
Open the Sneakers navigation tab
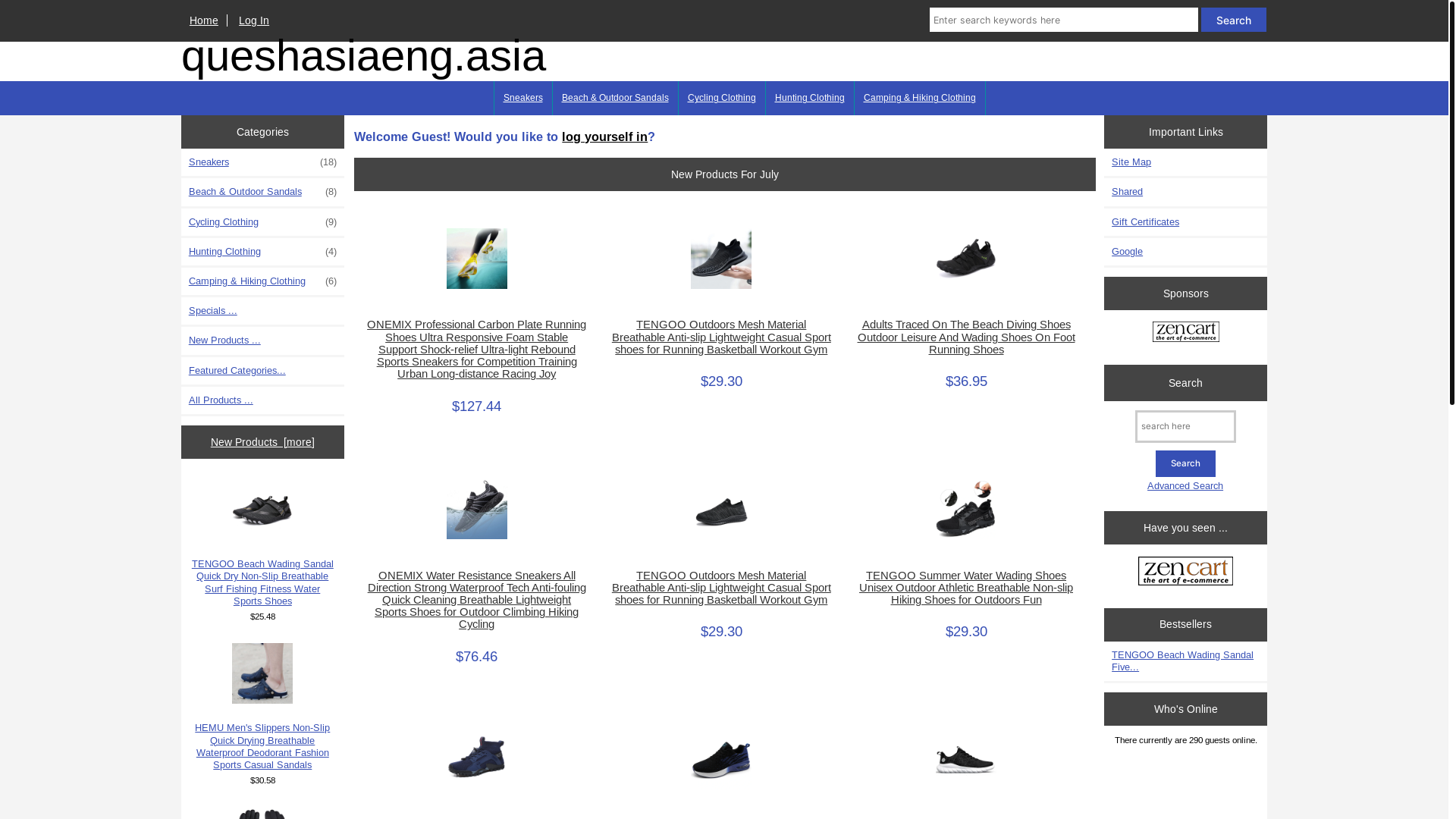point(523,98)
